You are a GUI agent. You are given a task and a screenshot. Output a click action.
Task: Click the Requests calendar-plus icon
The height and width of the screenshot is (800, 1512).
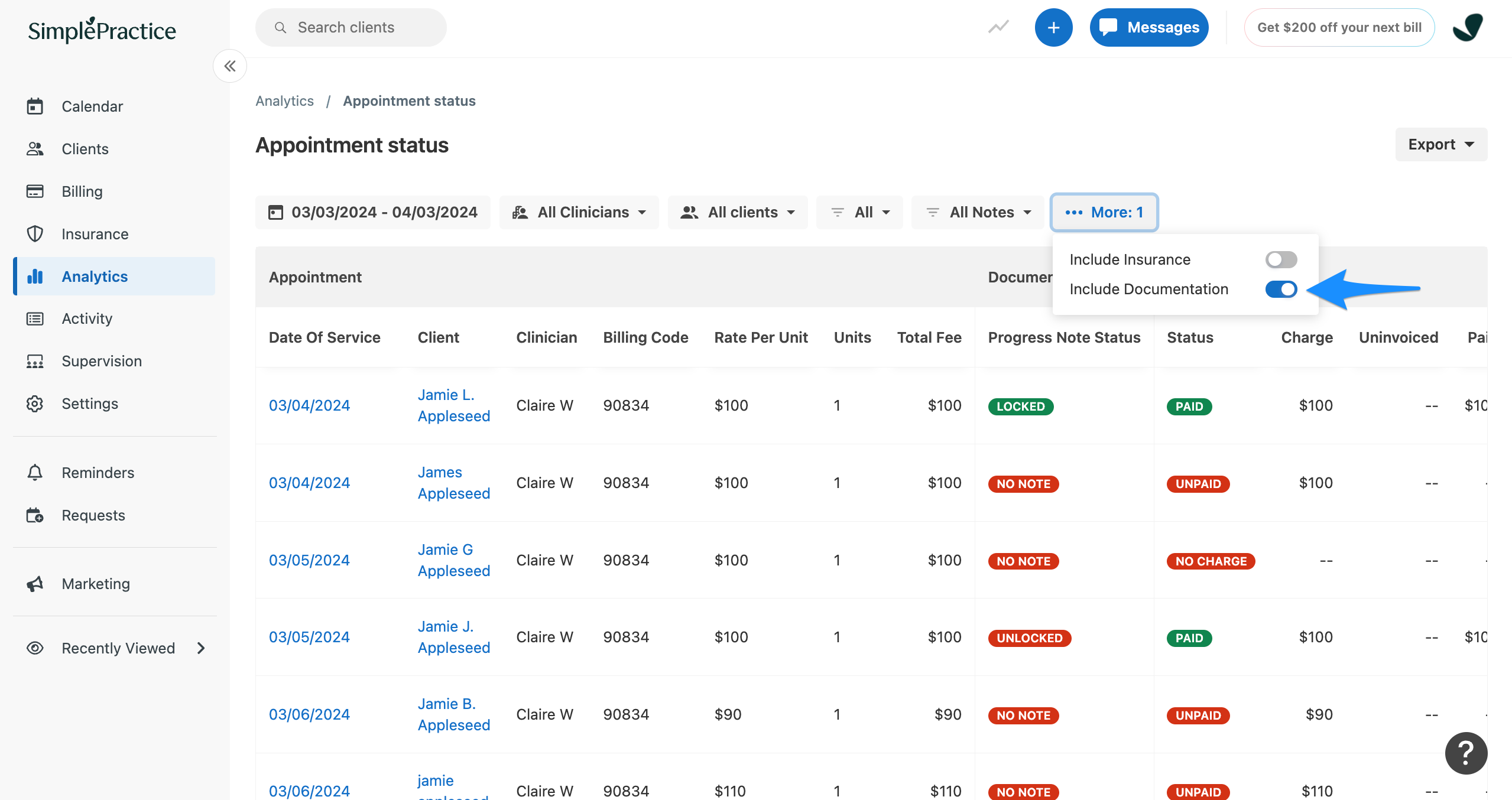(35, 515)
